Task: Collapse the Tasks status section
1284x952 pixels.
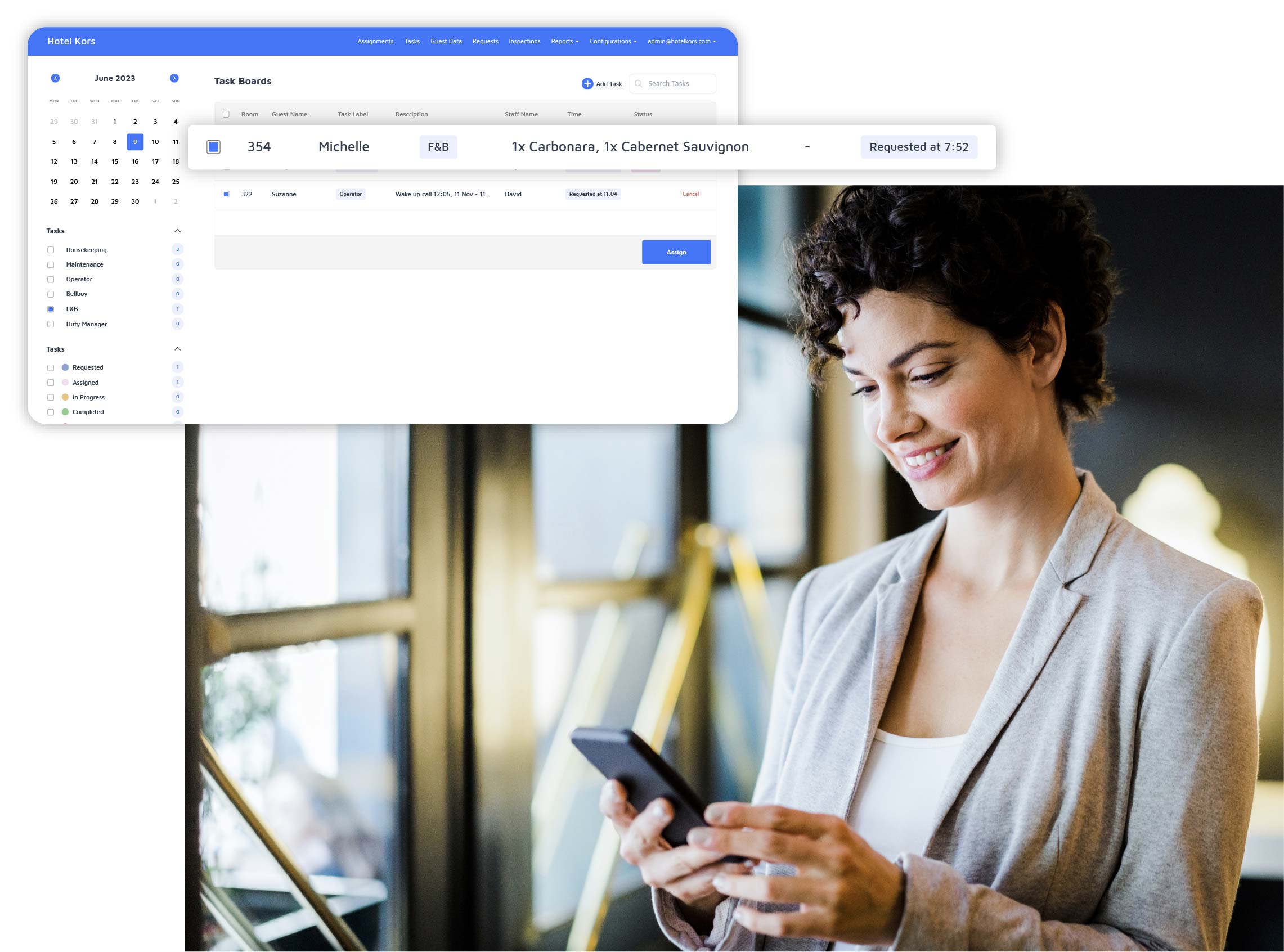Action: coord(177,349)
